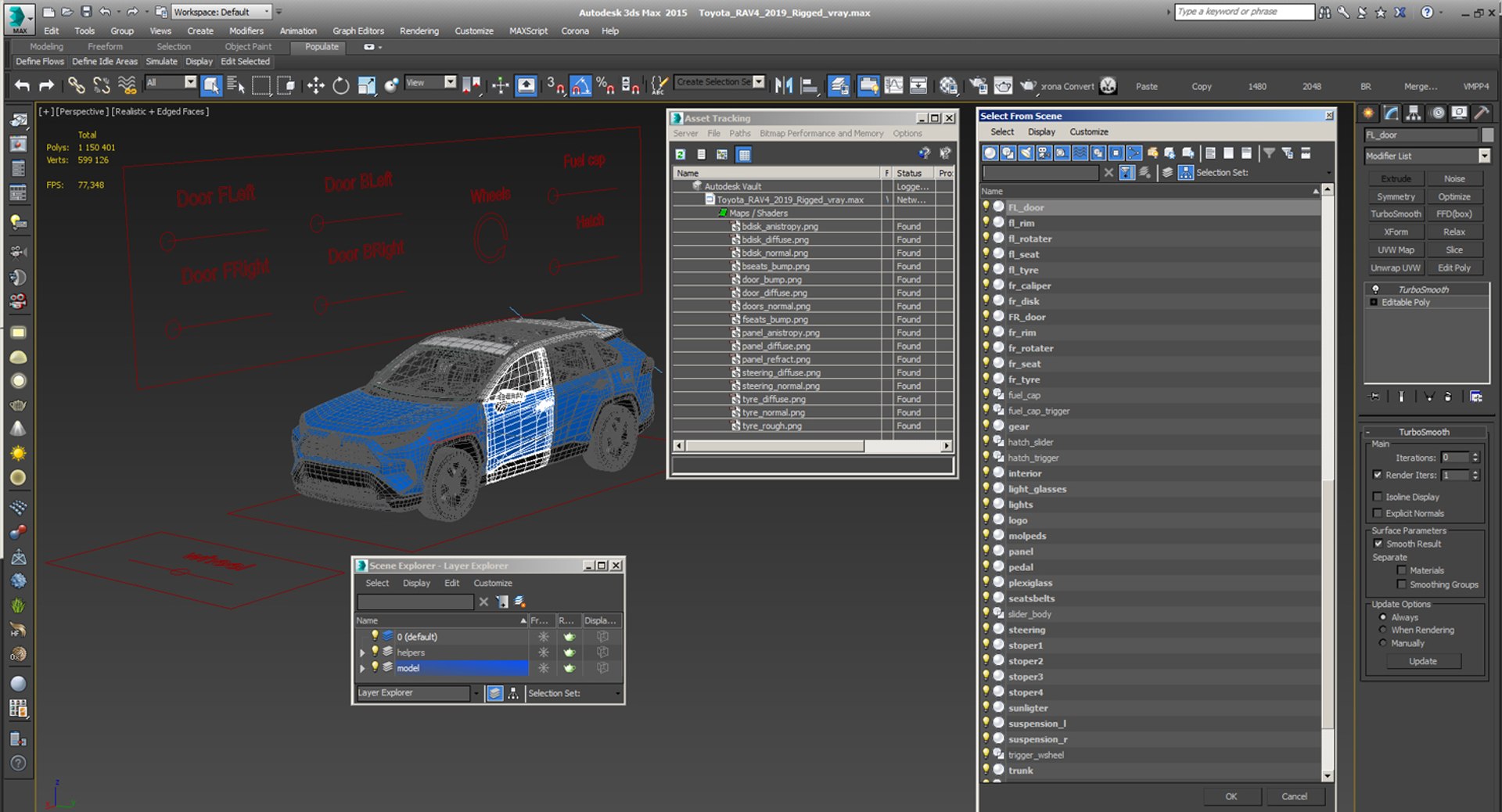
Task: Toggle visibility bulb of helpers layer
Action: click(375, 652)
